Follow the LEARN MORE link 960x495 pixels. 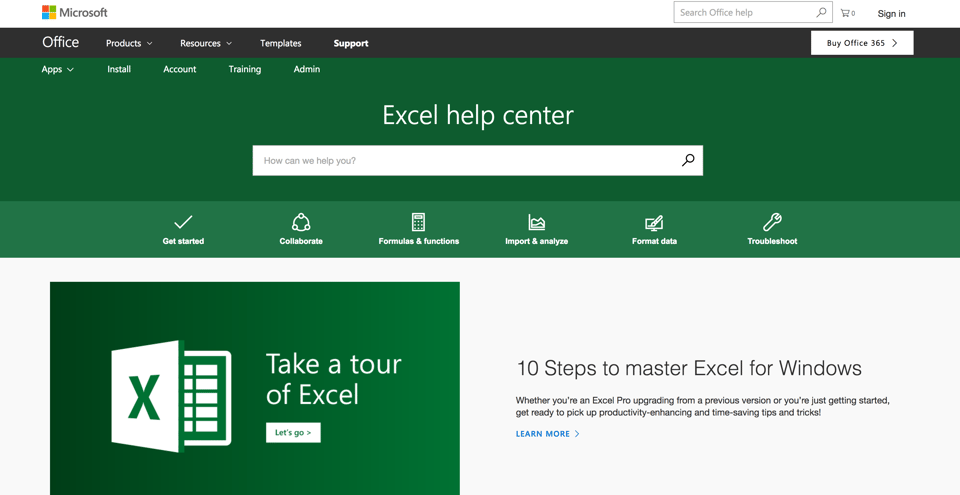click(547, 434)
